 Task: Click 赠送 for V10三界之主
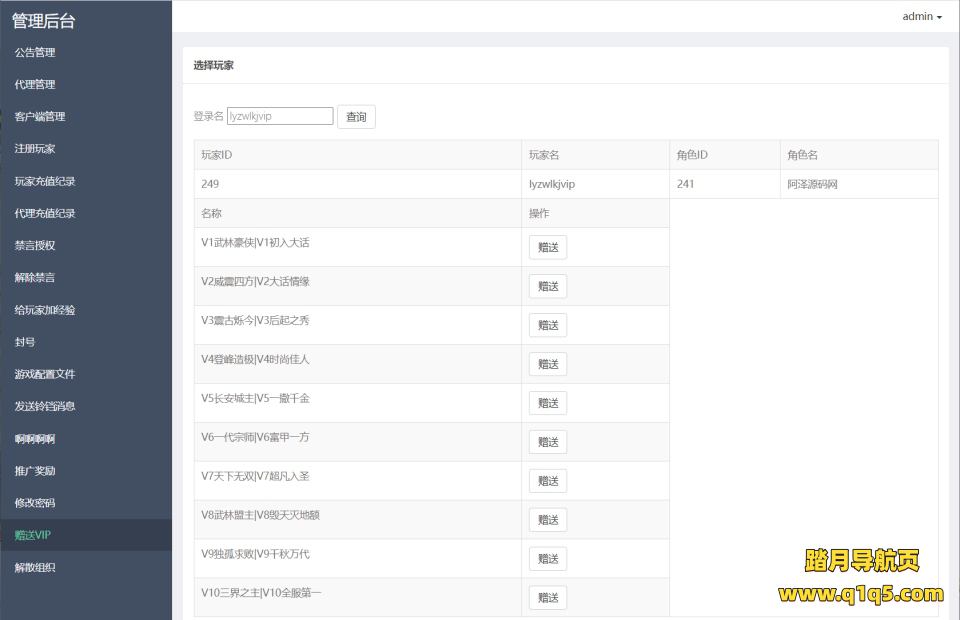coord(548,598)
